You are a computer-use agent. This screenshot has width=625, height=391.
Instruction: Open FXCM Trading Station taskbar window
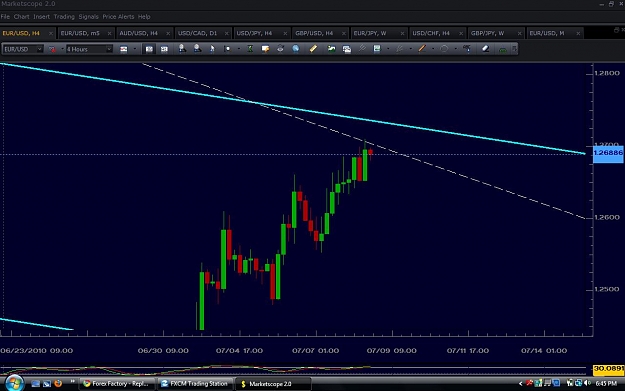[x=195, y=383]
